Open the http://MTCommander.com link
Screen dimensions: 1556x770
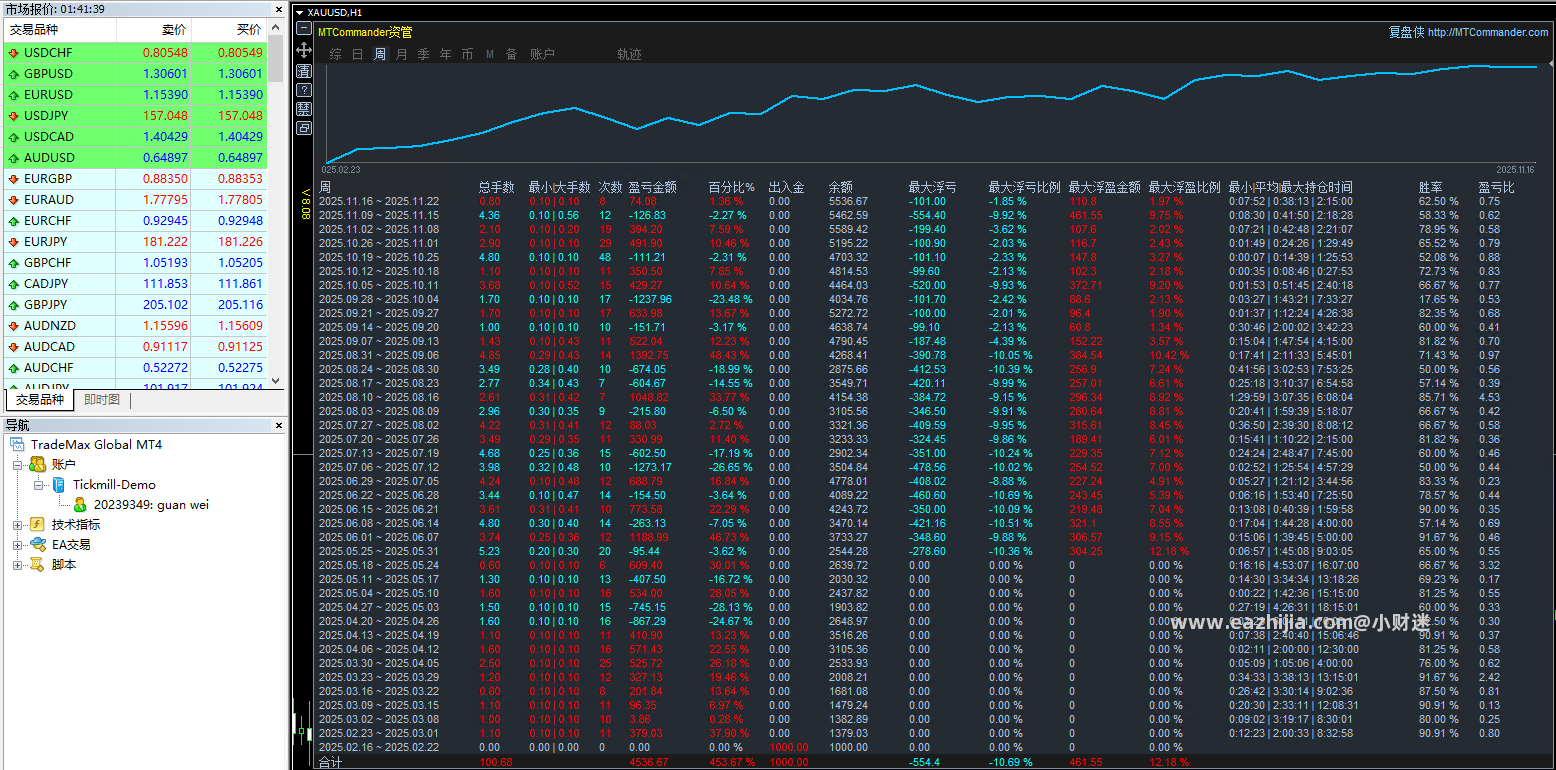tap(1488, 32)
